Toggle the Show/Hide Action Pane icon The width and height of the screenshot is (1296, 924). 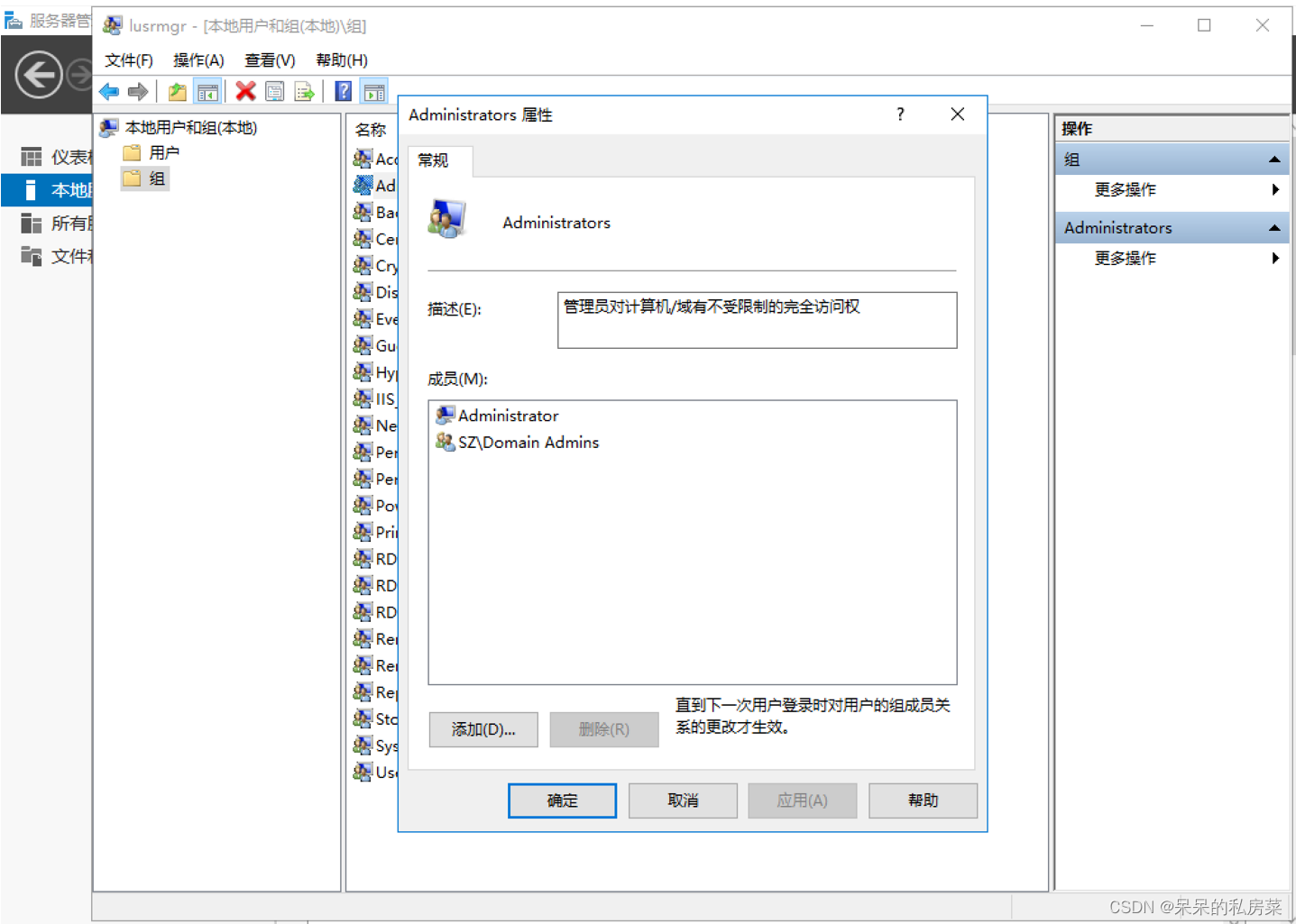373,91
